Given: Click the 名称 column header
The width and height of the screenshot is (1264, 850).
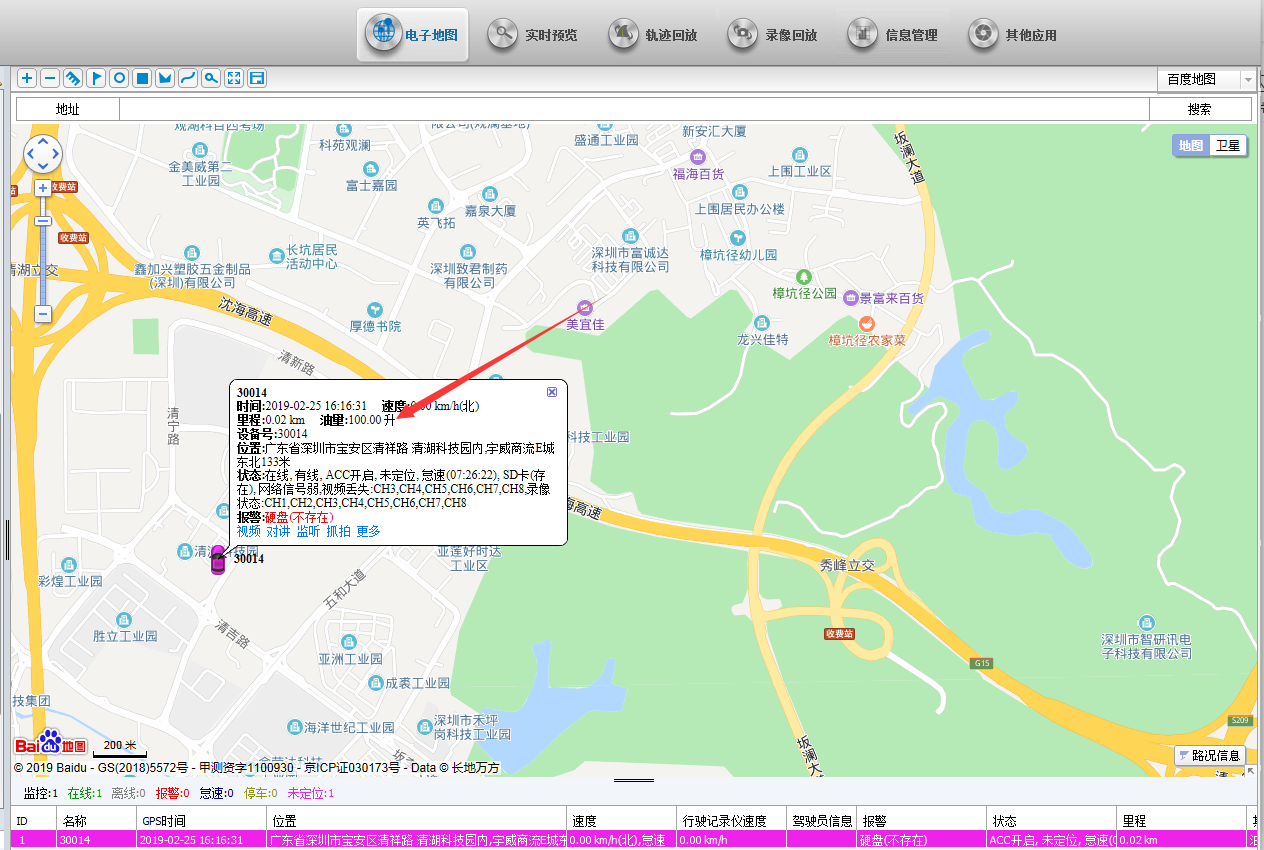Looking at the screenshot, I should [96, 820].
